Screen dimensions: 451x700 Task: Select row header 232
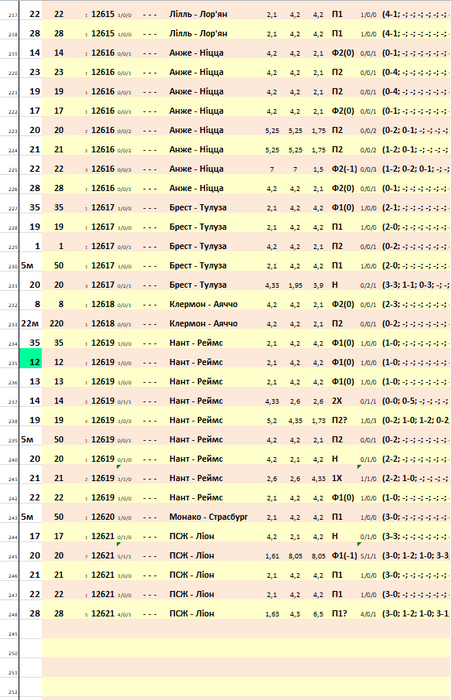pyautogui.click(x=13, y=305)
